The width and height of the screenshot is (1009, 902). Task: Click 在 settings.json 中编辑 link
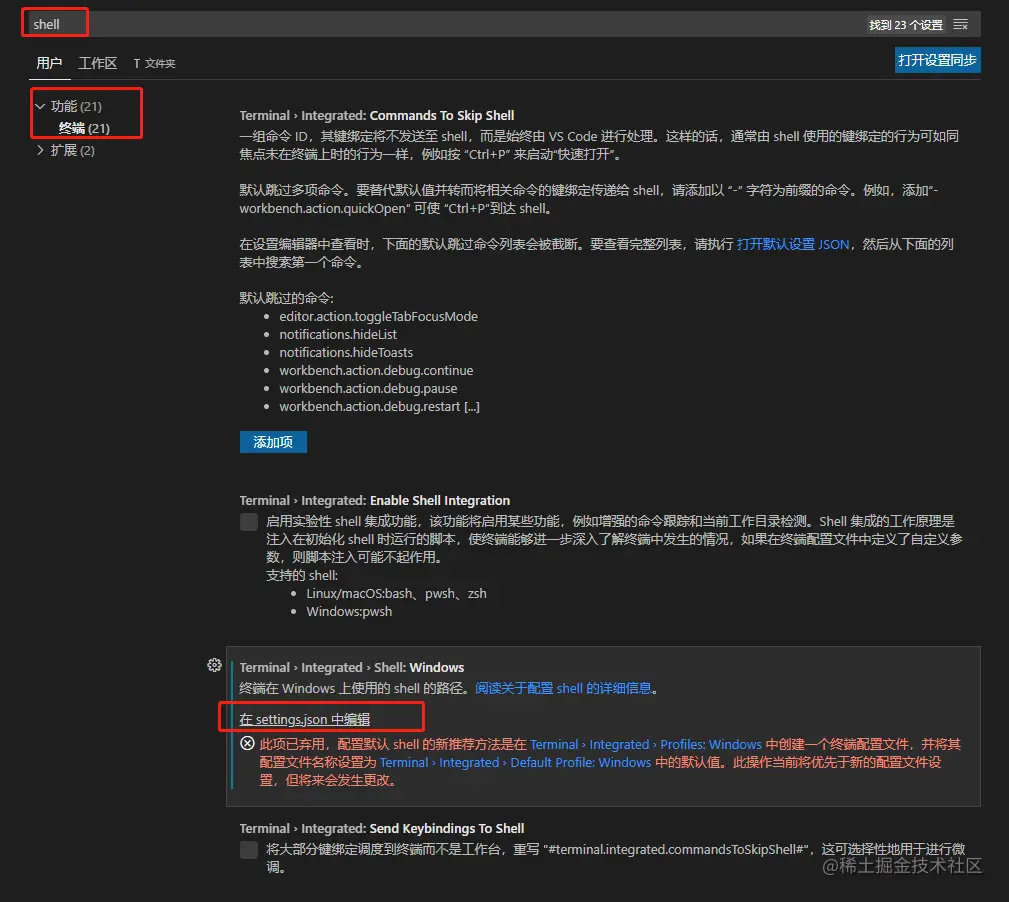tap(305, 719)
